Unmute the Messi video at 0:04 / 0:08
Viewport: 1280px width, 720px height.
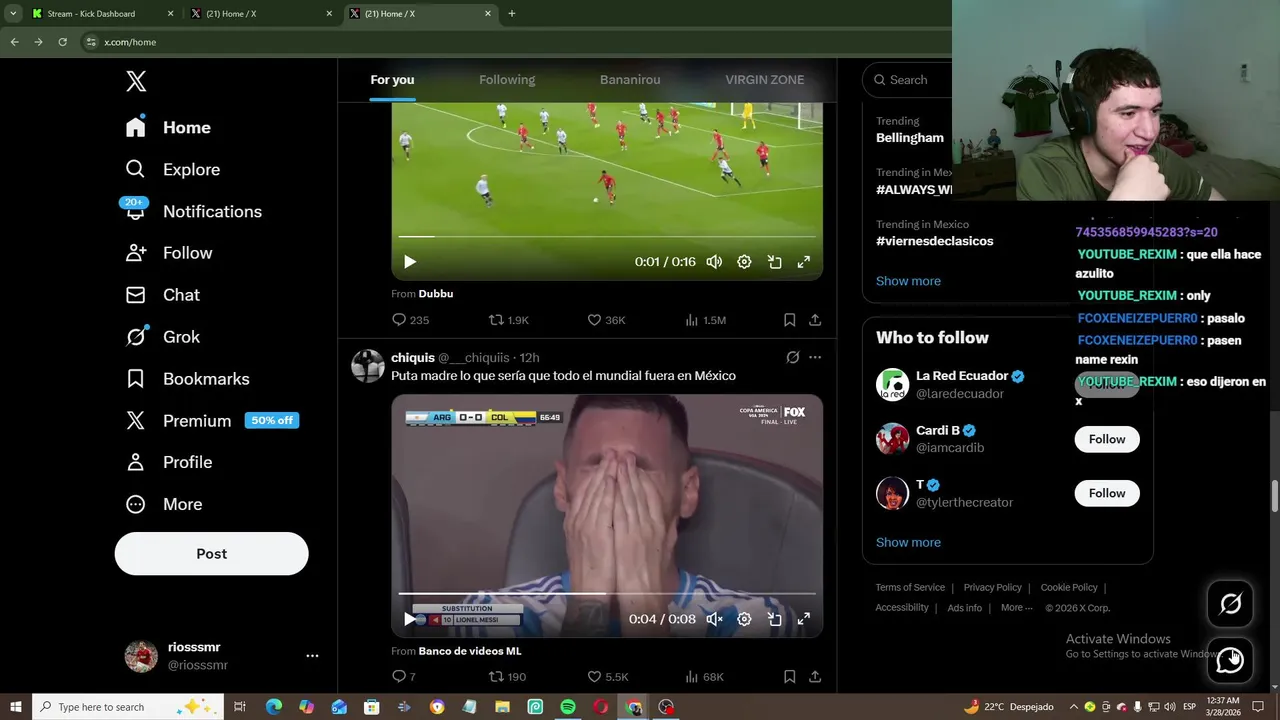[714, 619]
